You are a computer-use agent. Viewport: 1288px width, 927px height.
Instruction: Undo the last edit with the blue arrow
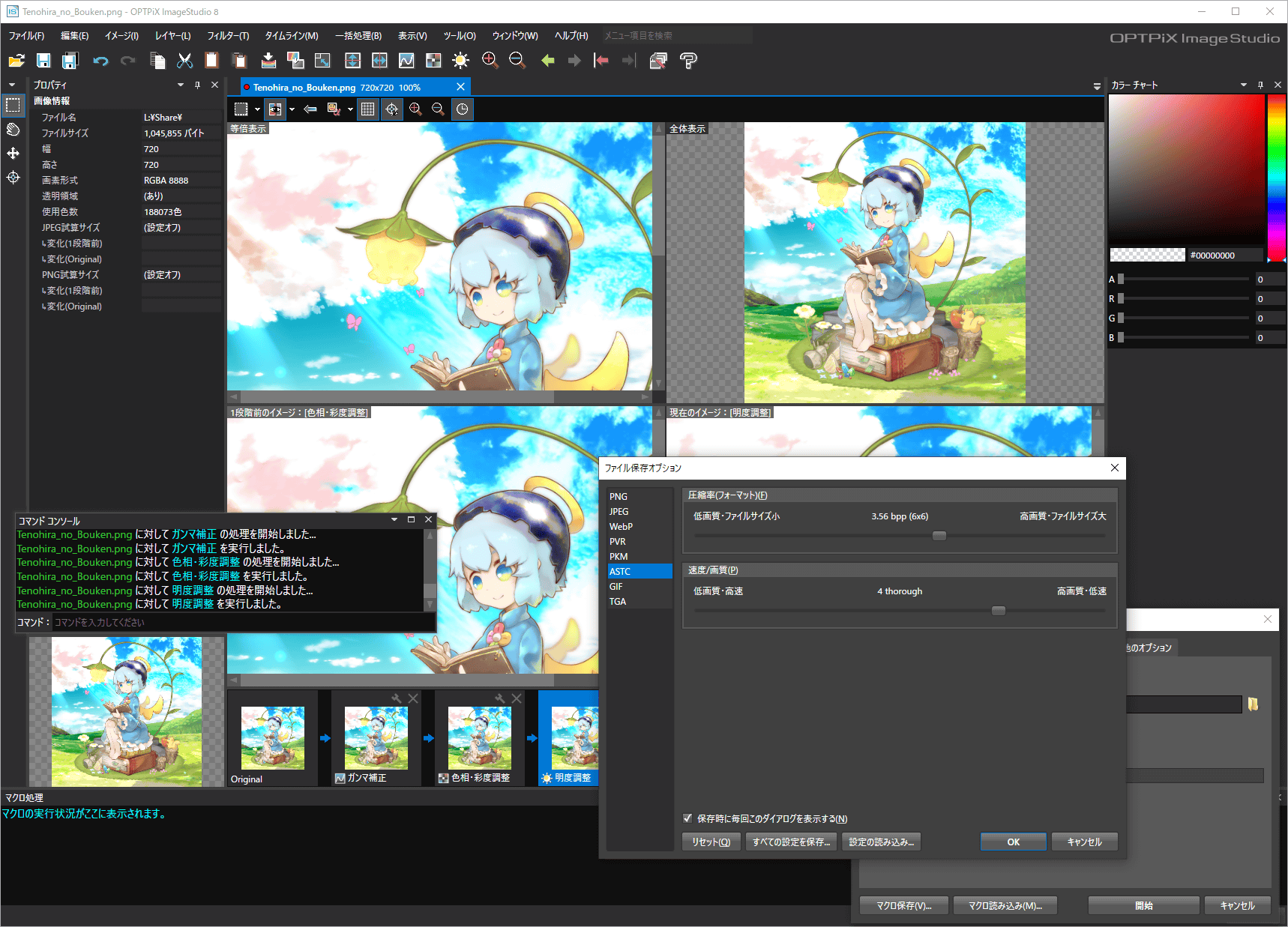tap(100, 61)
